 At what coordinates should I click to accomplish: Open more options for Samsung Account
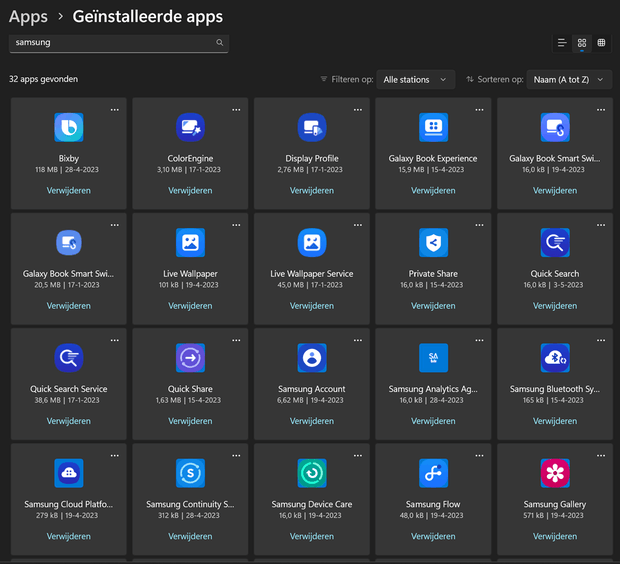coord(358,340)
